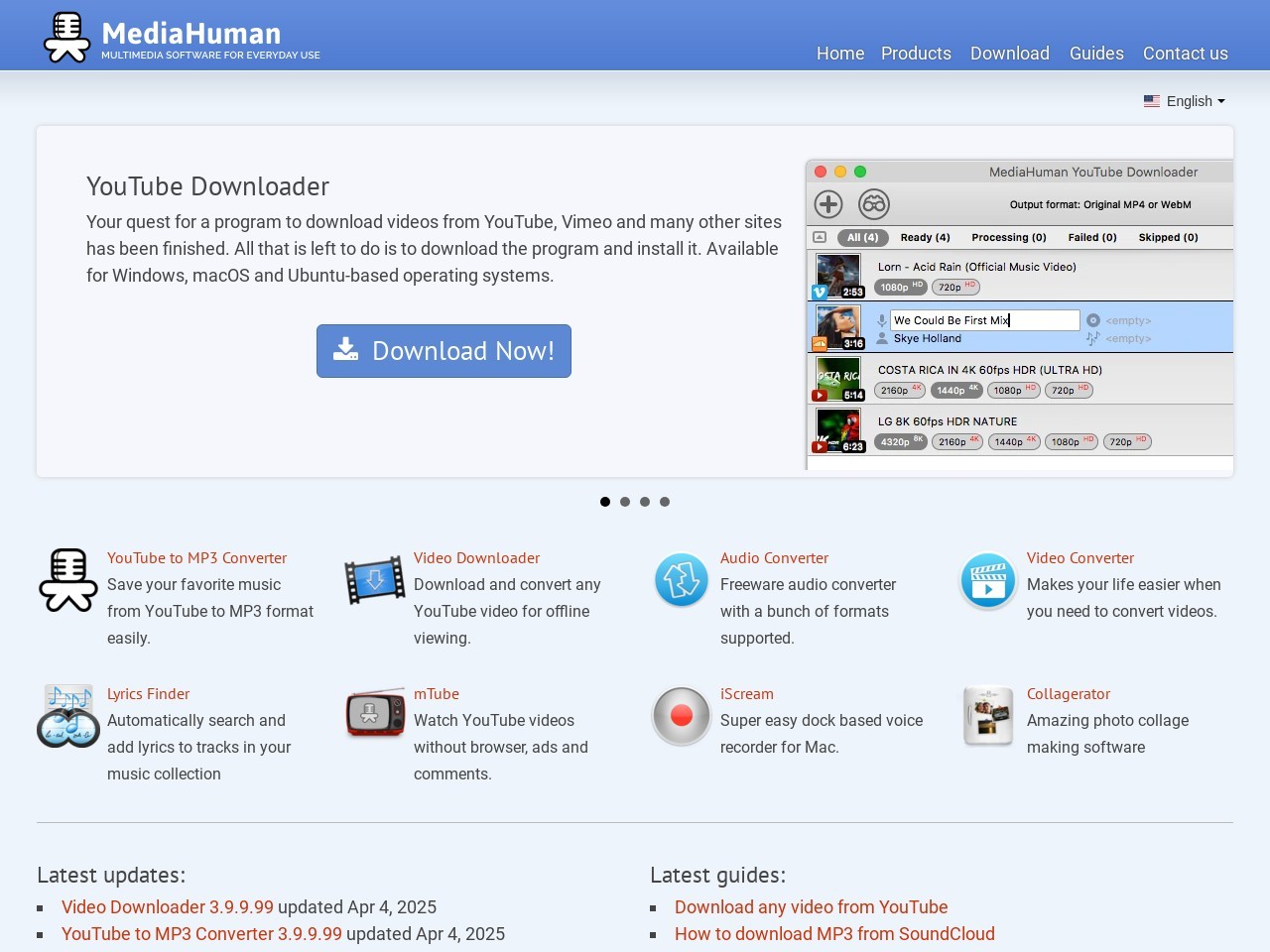1270x952 pixels.
Task: Click the iScream red record icon
Action: coord(682,715)
